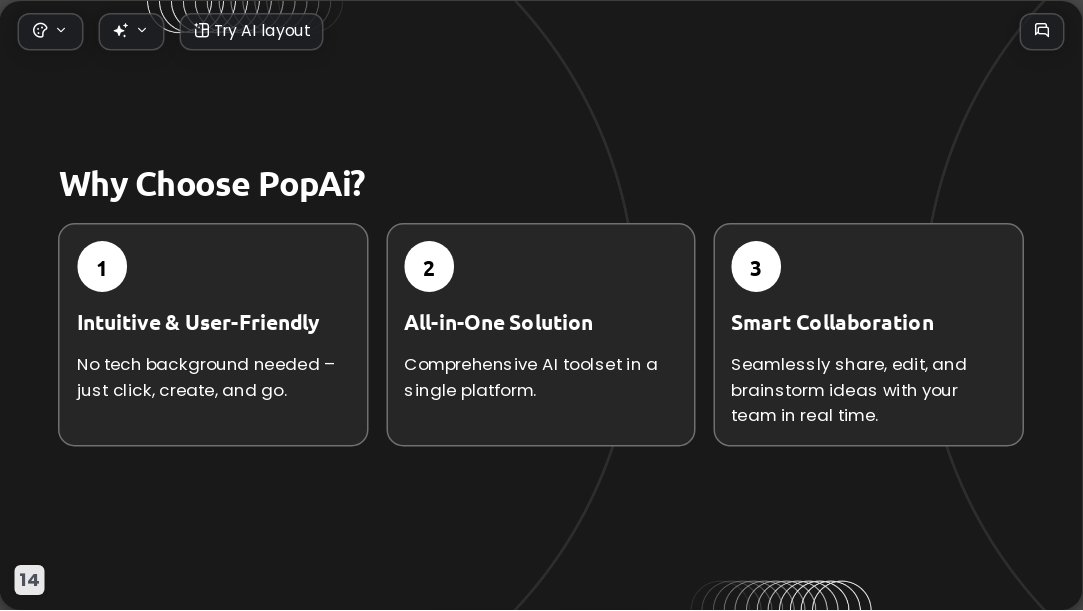Click the number 2 circle badge

[x=429, y=266]
